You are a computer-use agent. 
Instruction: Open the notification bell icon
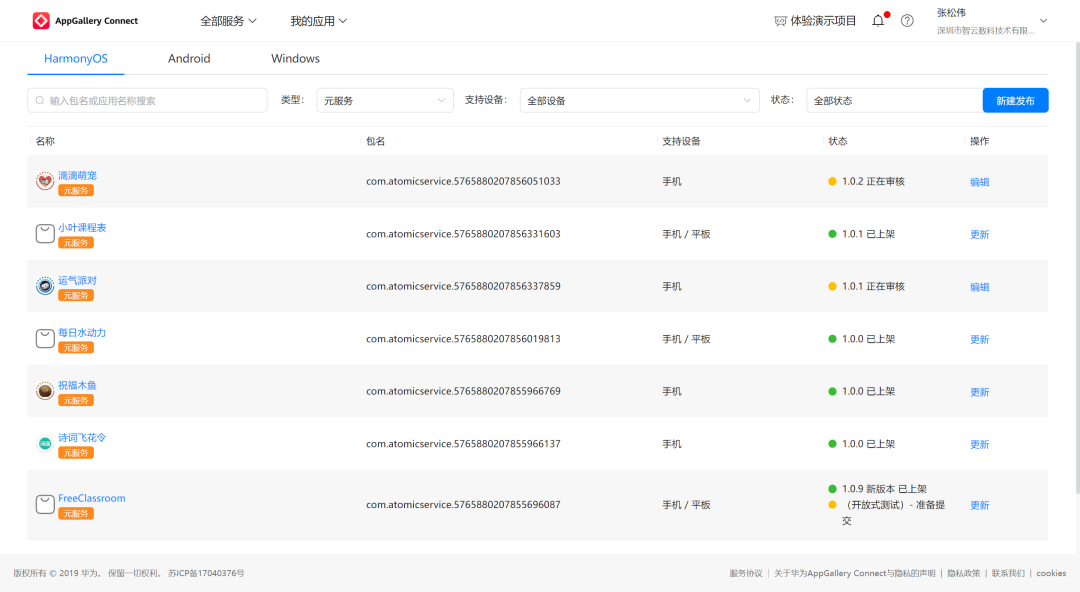pos(878,20)
